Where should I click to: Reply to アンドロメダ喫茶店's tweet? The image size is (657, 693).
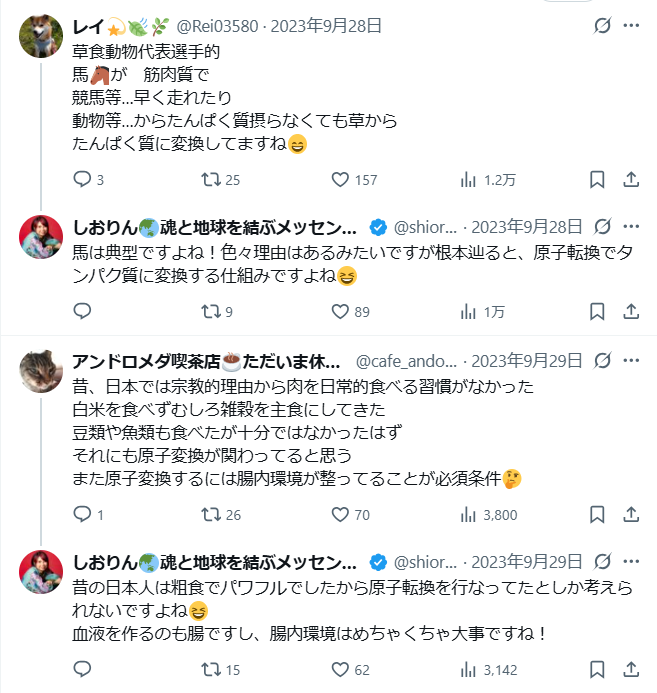tap(83, 515)
